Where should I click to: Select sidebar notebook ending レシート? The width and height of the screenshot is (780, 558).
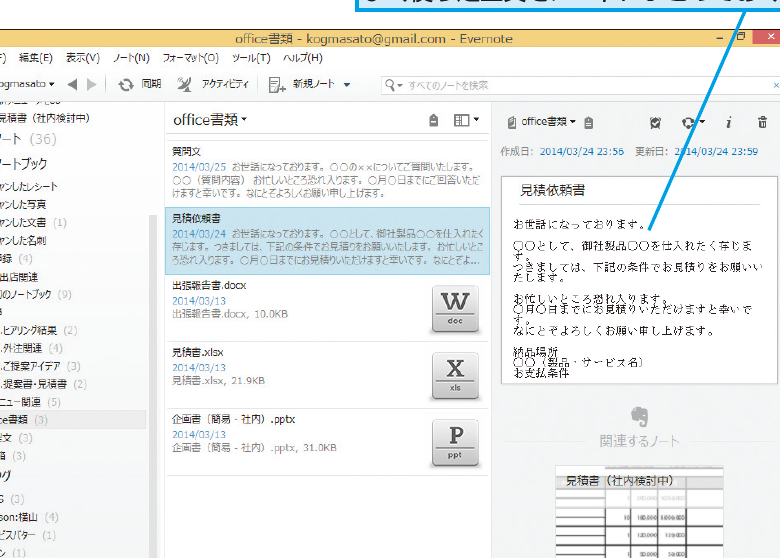click(x=29, y=186)
